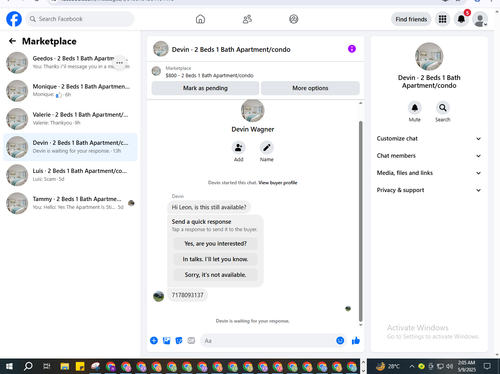Click the $800 Marketplace listing banner
This screenshot has width=500, height=374.
click(x=256, y=71)
